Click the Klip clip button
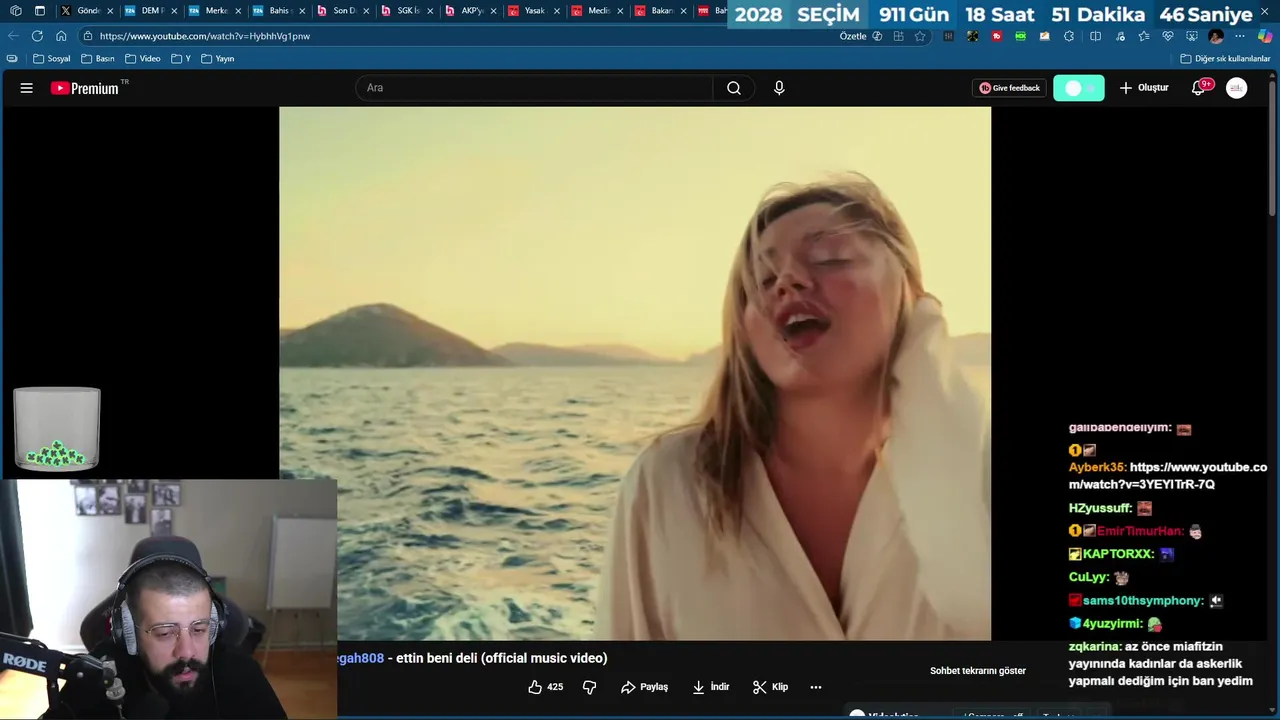Image resolution: width=1280 pixels, height=720 pixels. (x=771, y=687)
